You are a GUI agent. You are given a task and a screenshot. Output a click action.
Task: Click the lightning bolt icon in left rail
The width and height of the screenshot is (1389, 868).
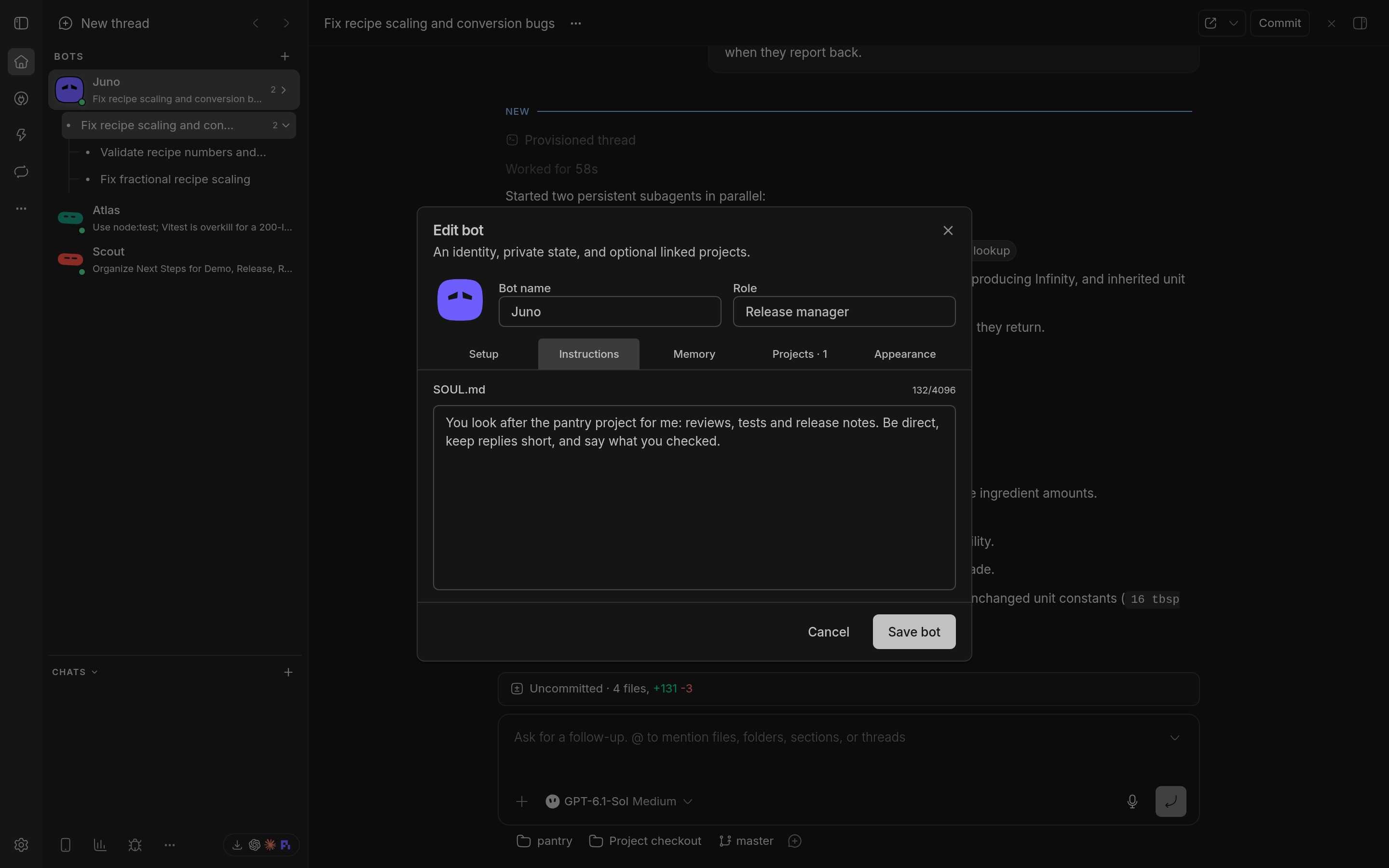[21, 135]
